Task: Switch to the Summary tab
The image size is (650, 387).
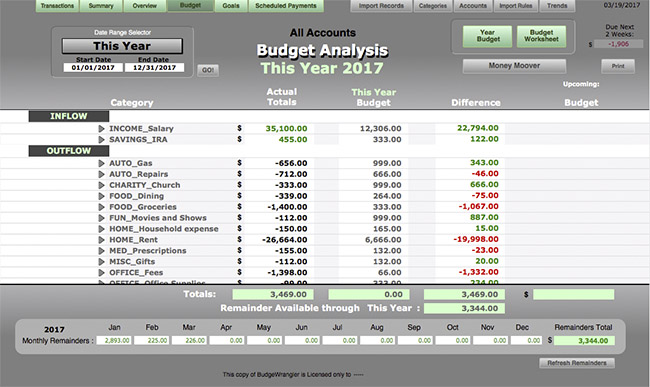Action: pos(101,6)
